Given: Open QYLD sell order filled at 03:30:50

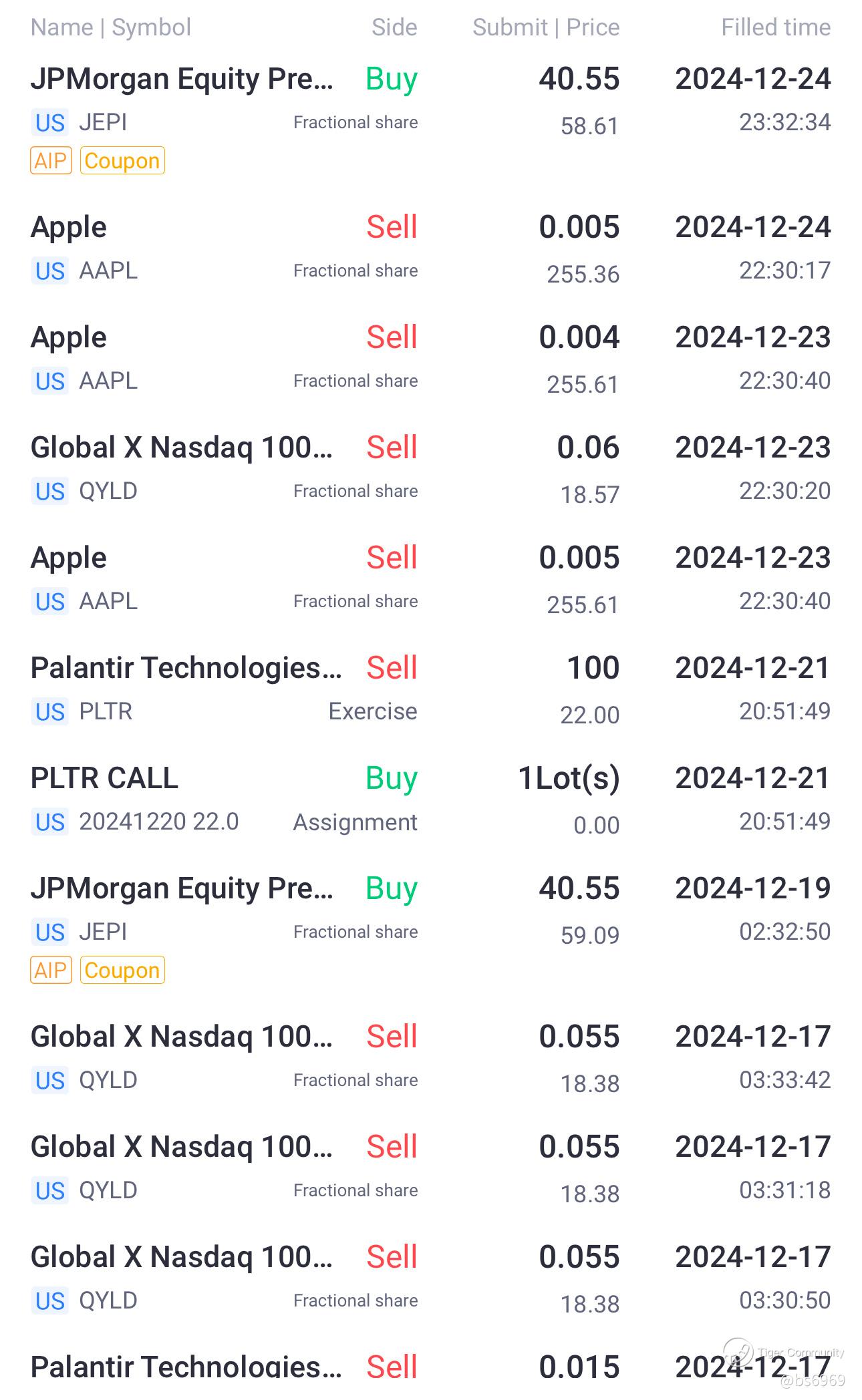Looking at the screenshot, I should (431, 1278).
